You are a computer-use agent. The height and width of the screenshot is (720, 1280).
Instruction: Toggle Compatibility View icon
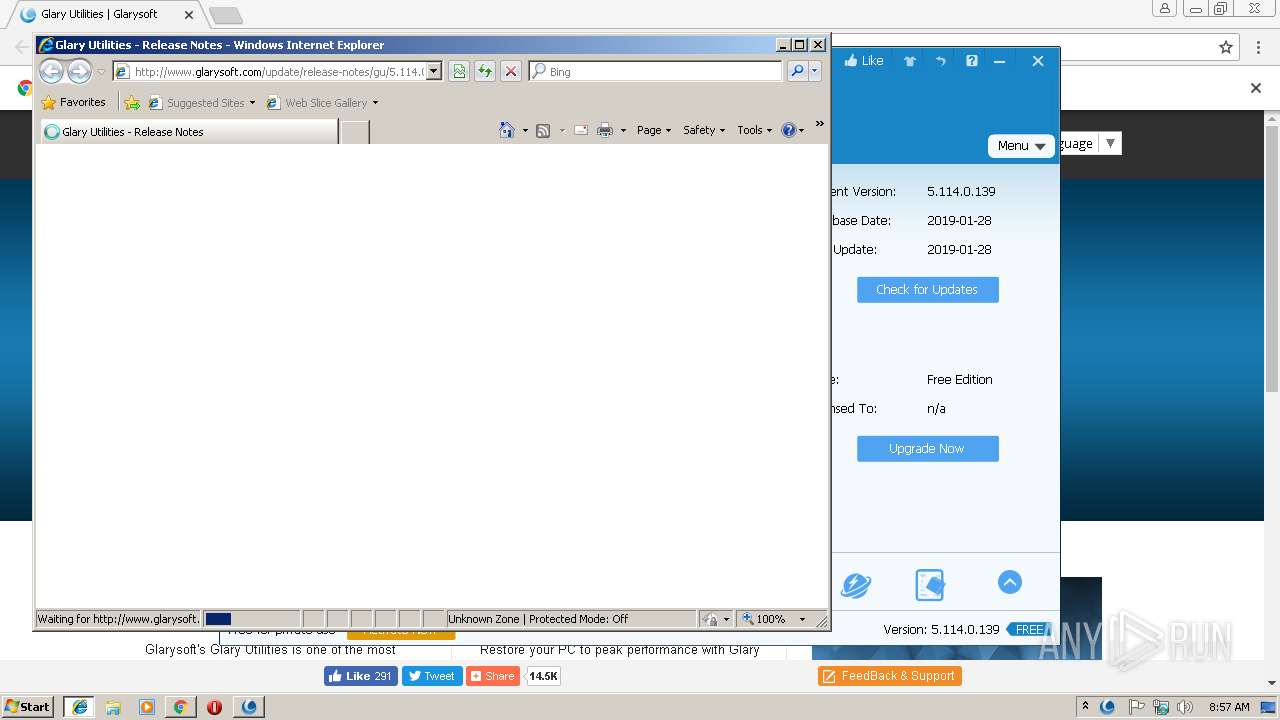coord(459,71)
